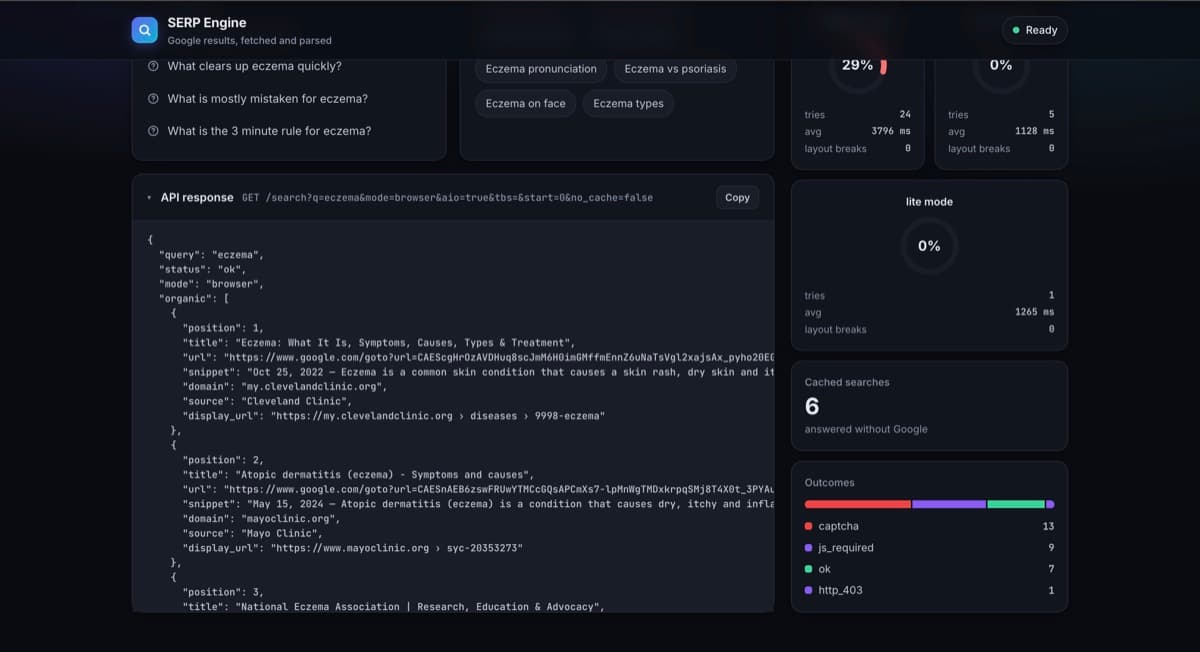
Task: Click the 'http_403' outcome label
Action: coord(840,591)
